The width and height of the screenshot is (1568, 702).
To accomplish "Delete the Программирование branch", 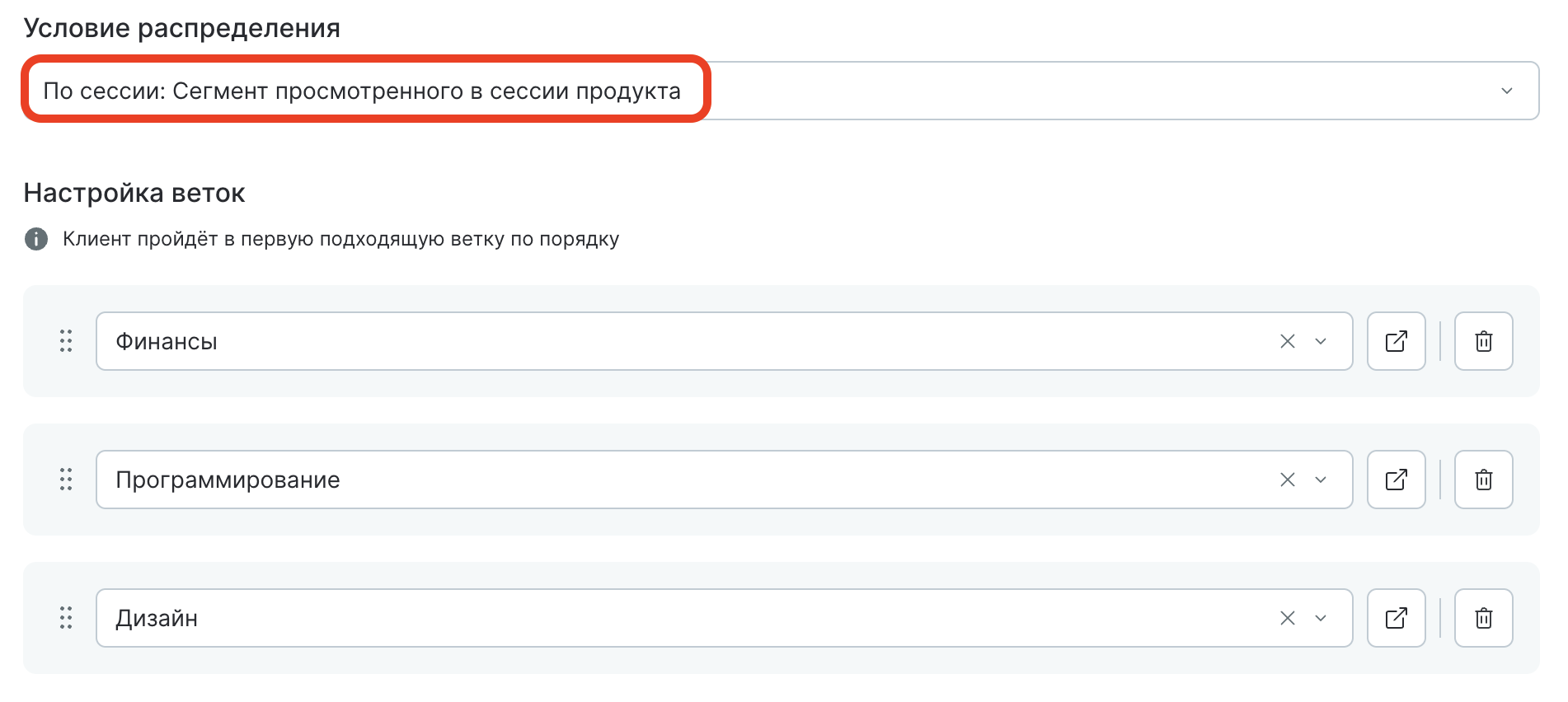I will tap(1483, 480).
